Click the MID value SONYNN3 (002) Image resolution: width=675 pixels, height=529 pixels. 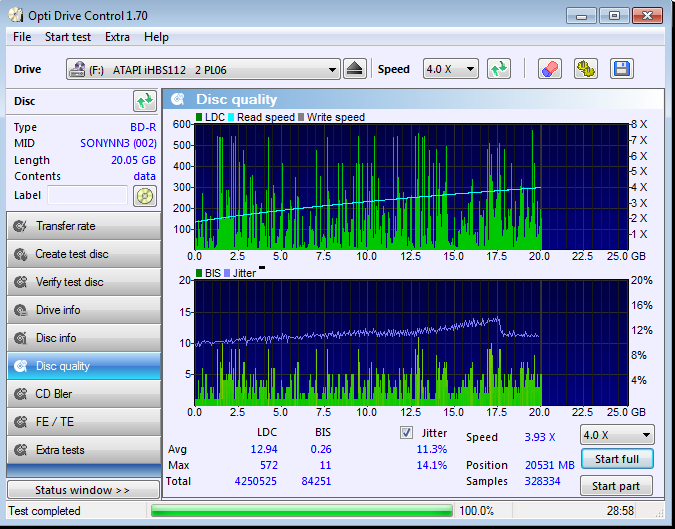tap(118, 143)
